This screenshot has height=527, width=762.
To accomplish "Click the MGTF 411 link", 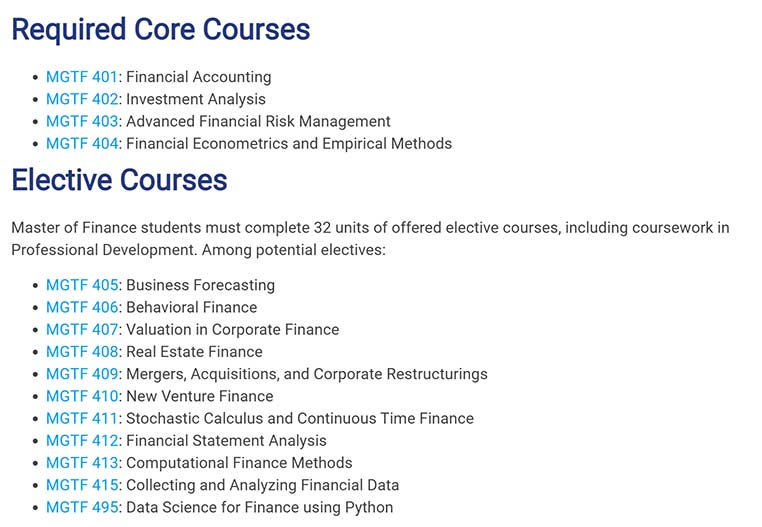I will coord(82,419).
